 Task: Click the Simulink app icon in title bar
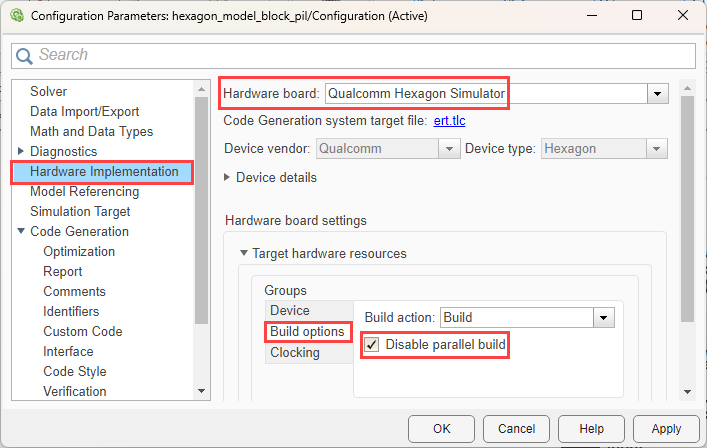pyautogui.click(x=16, y=16)
